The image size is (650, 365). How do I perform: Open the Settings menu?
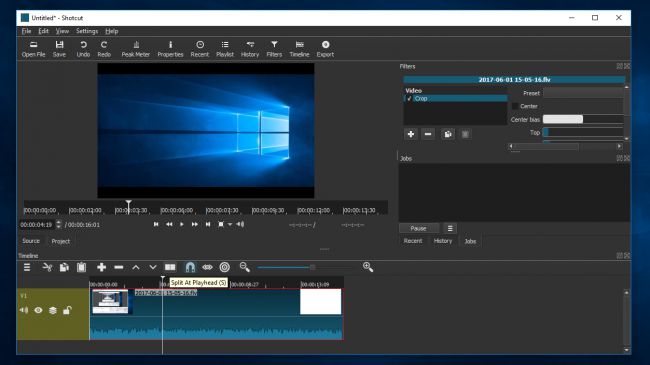(87, 31)
